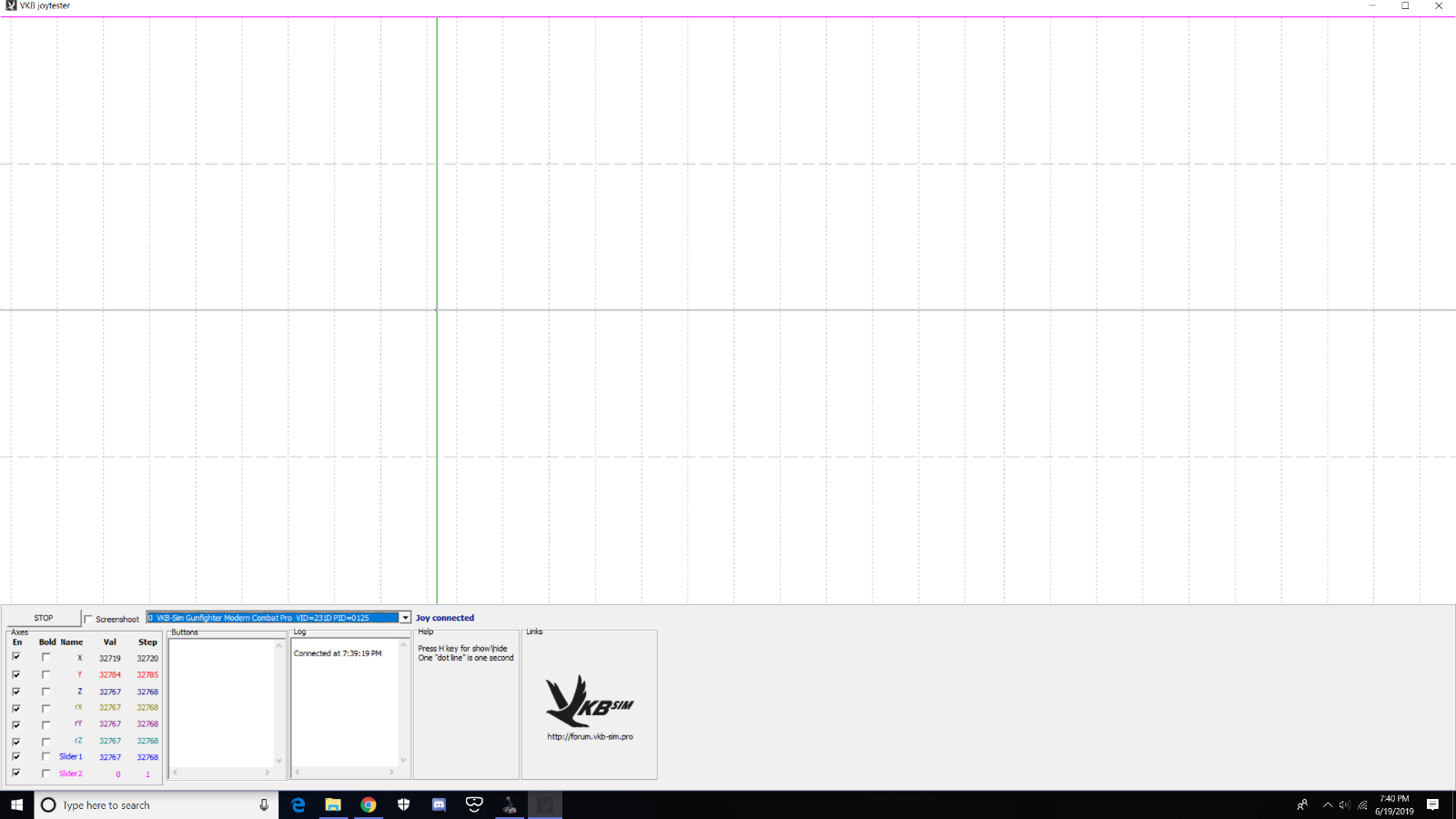This screenshot has height=819, width=1456.
Task: Enable Bold for the Z axis
Action: [x=46, y=691]
